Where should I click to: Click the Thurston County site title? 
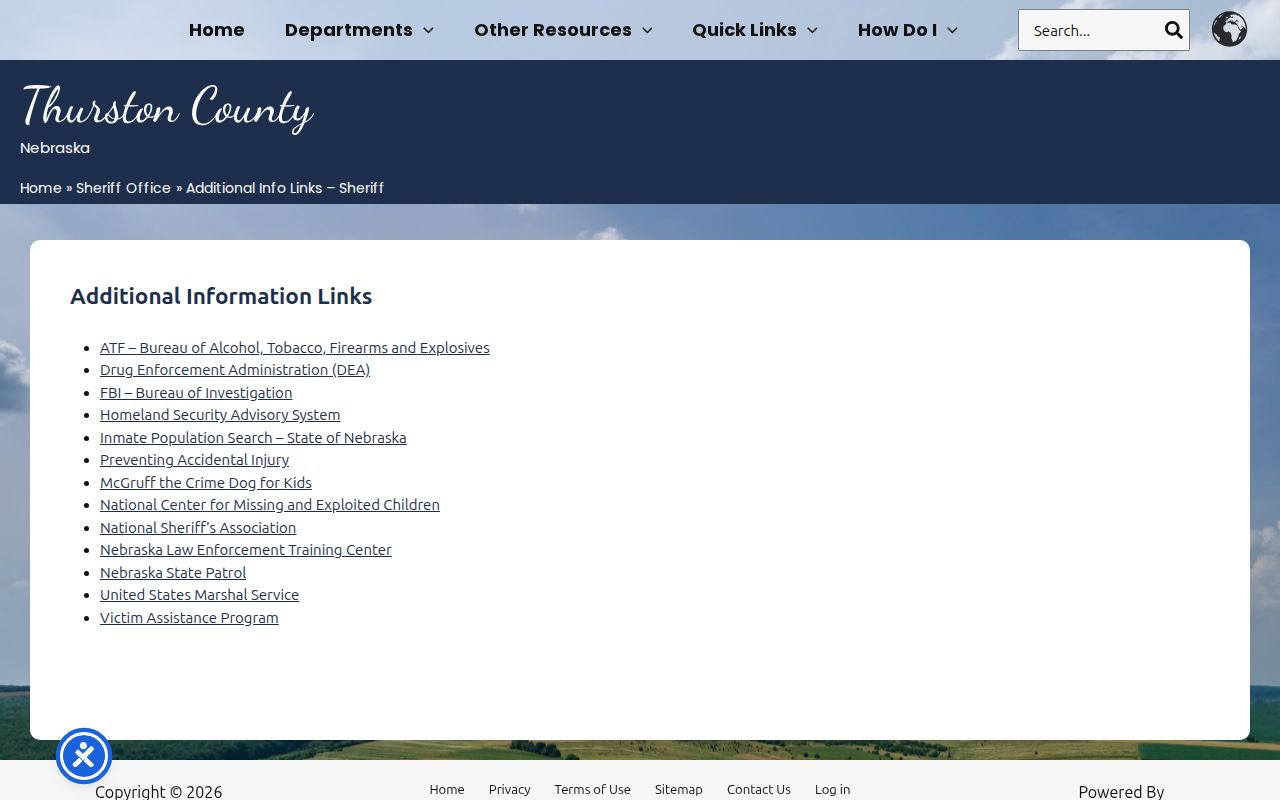coord(167,107)
